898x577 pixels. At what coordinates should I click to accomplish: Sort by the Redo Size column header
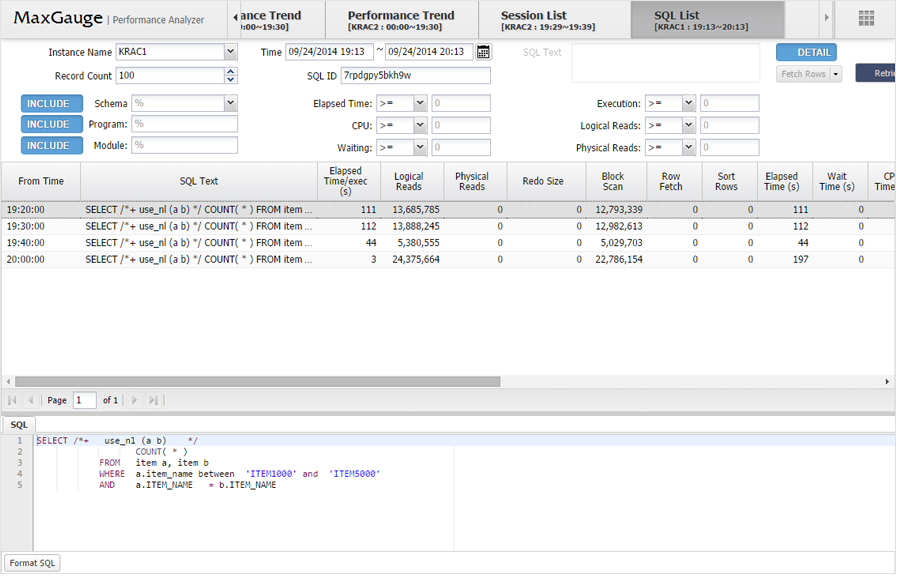543,181
